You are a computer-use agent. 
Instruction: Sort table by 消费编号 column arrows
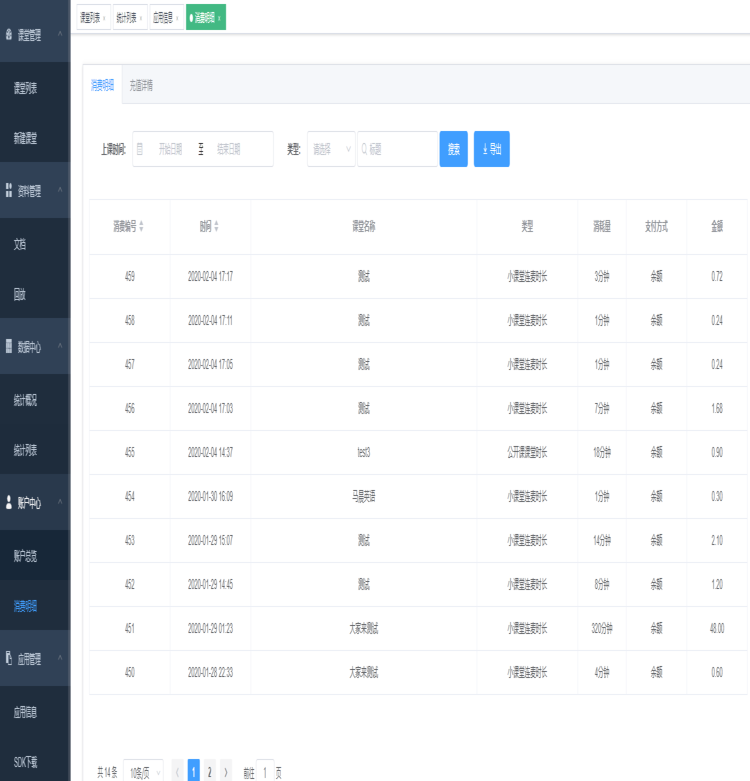[x=141, y=227]
